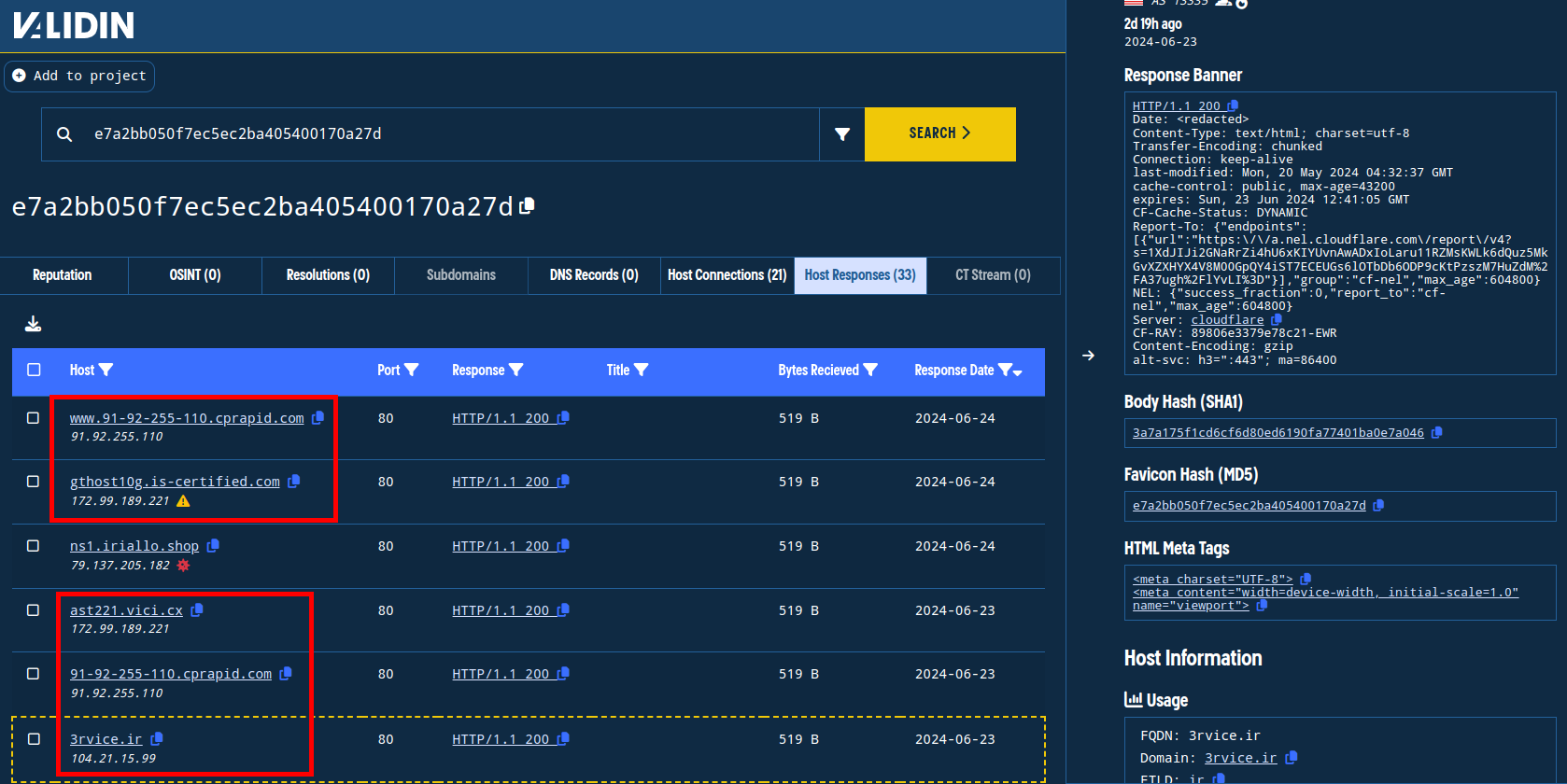Screen dimensions: 1567x784
Task: Copy the favicon hash MD5 value
Action: (1378, 505)
